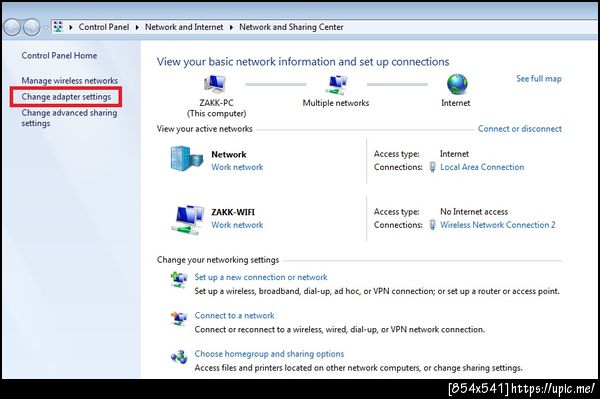Click the ZAKK-WIFI network name
Image resolution: width=600 pixels, height=399 pixels.
tap(233, 212)
